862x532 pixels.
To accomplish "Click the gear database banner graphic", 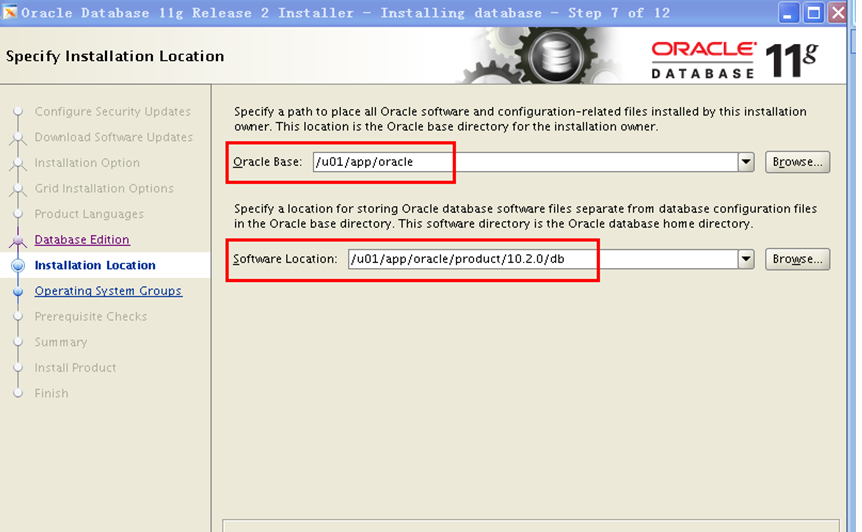I will pos(541,56).
